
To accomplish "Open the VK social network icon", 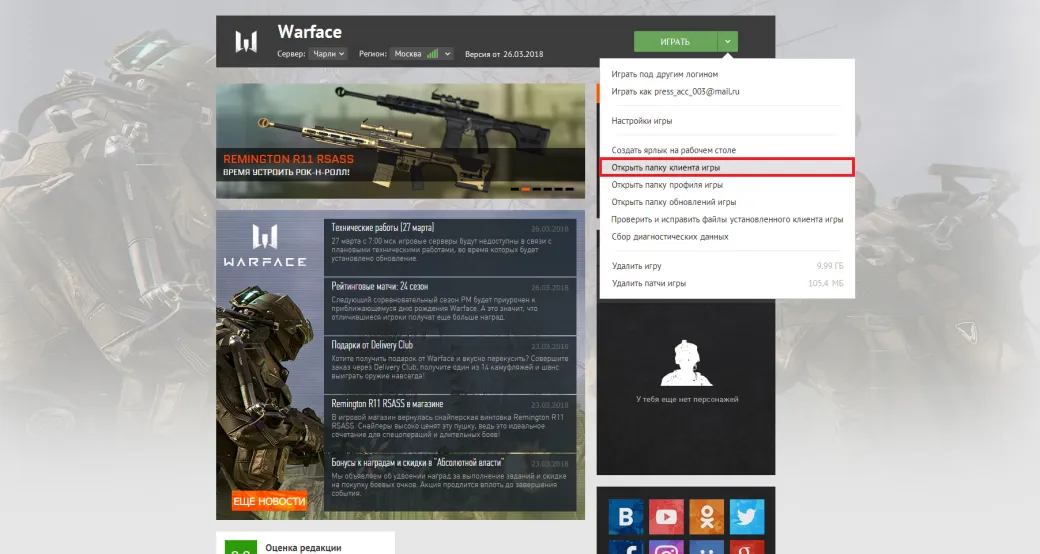I will pos(625,516).
